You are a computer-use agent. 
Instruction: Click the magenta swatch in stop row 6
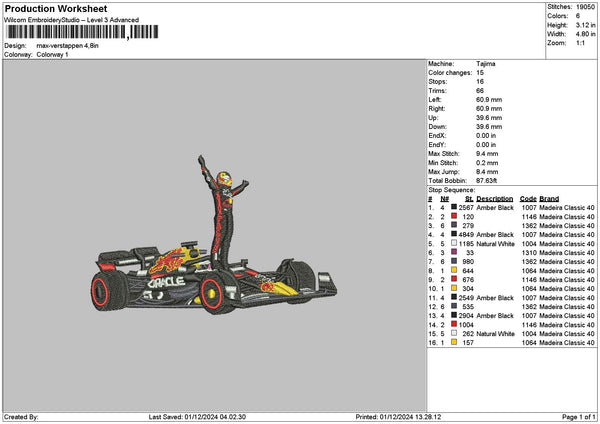(x=454, y=252)
